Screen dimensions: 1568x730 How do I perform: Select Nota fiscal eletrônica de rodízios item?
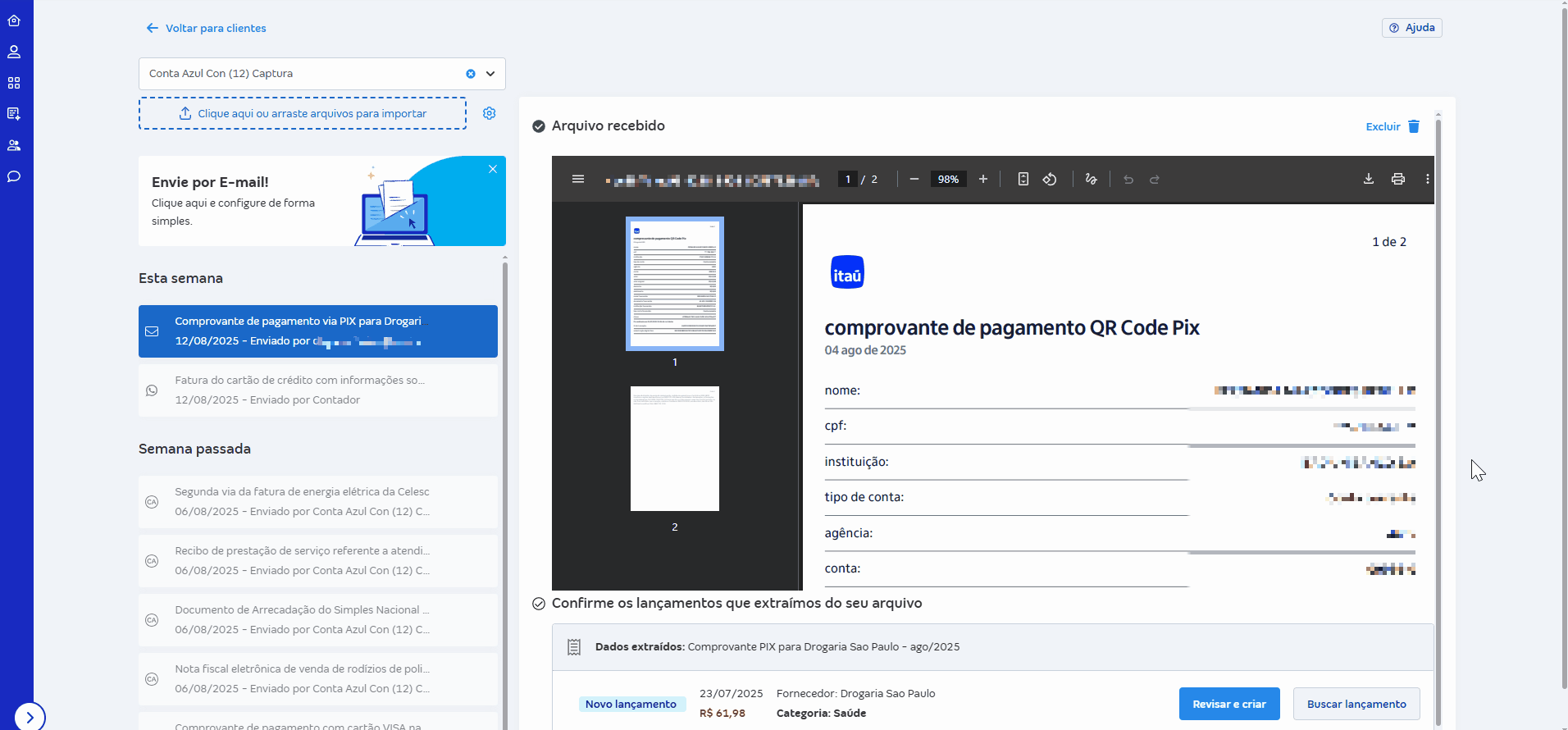point(318,679)
